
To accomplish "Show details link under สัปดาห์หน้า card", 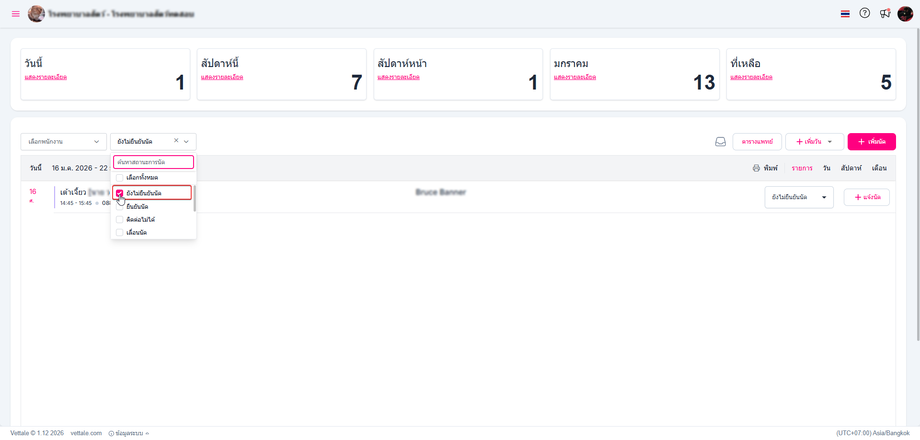I will click(x=399, y=77).
